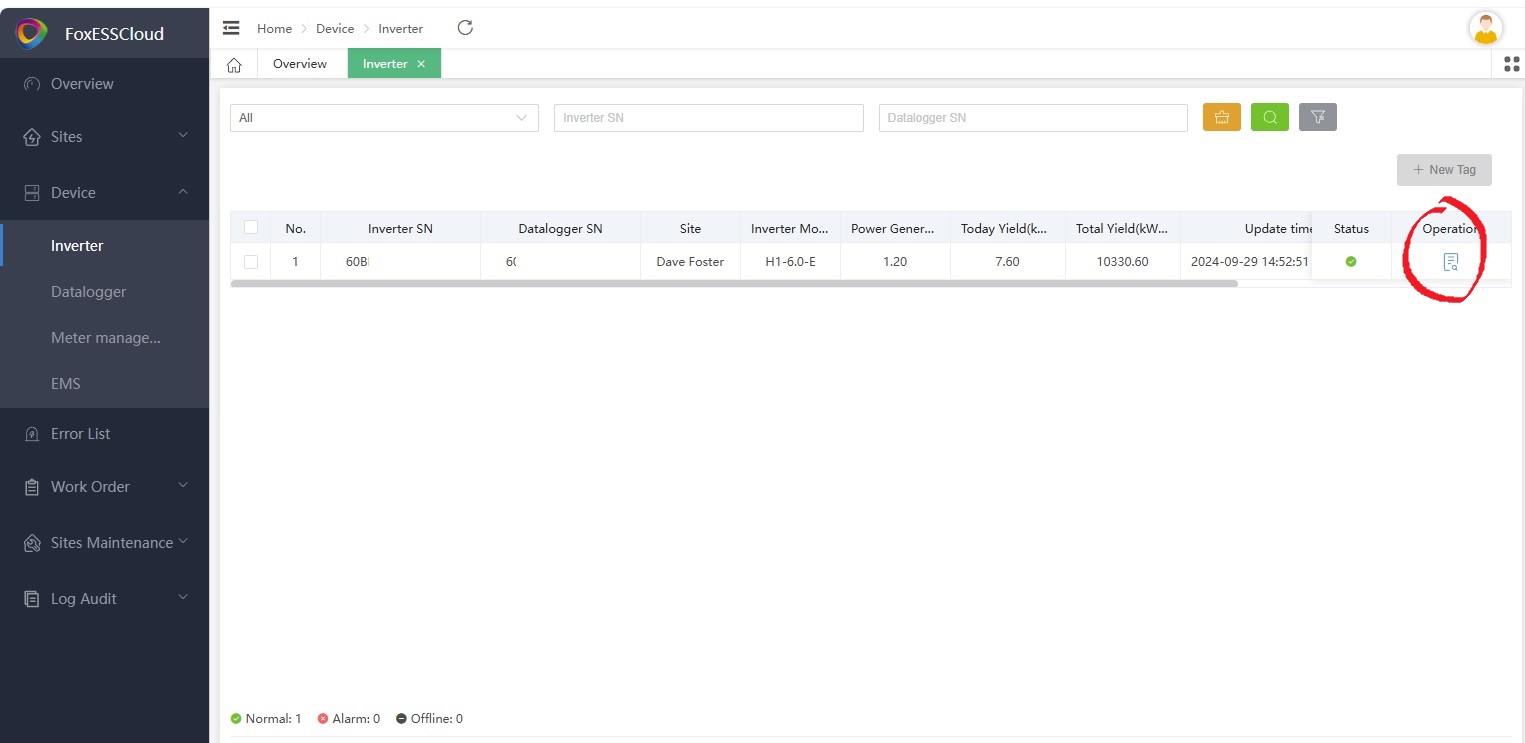This screenshot has width=1525, height=743.
Task: Open the four-squares tab options icon
Action: [1511, 64]
